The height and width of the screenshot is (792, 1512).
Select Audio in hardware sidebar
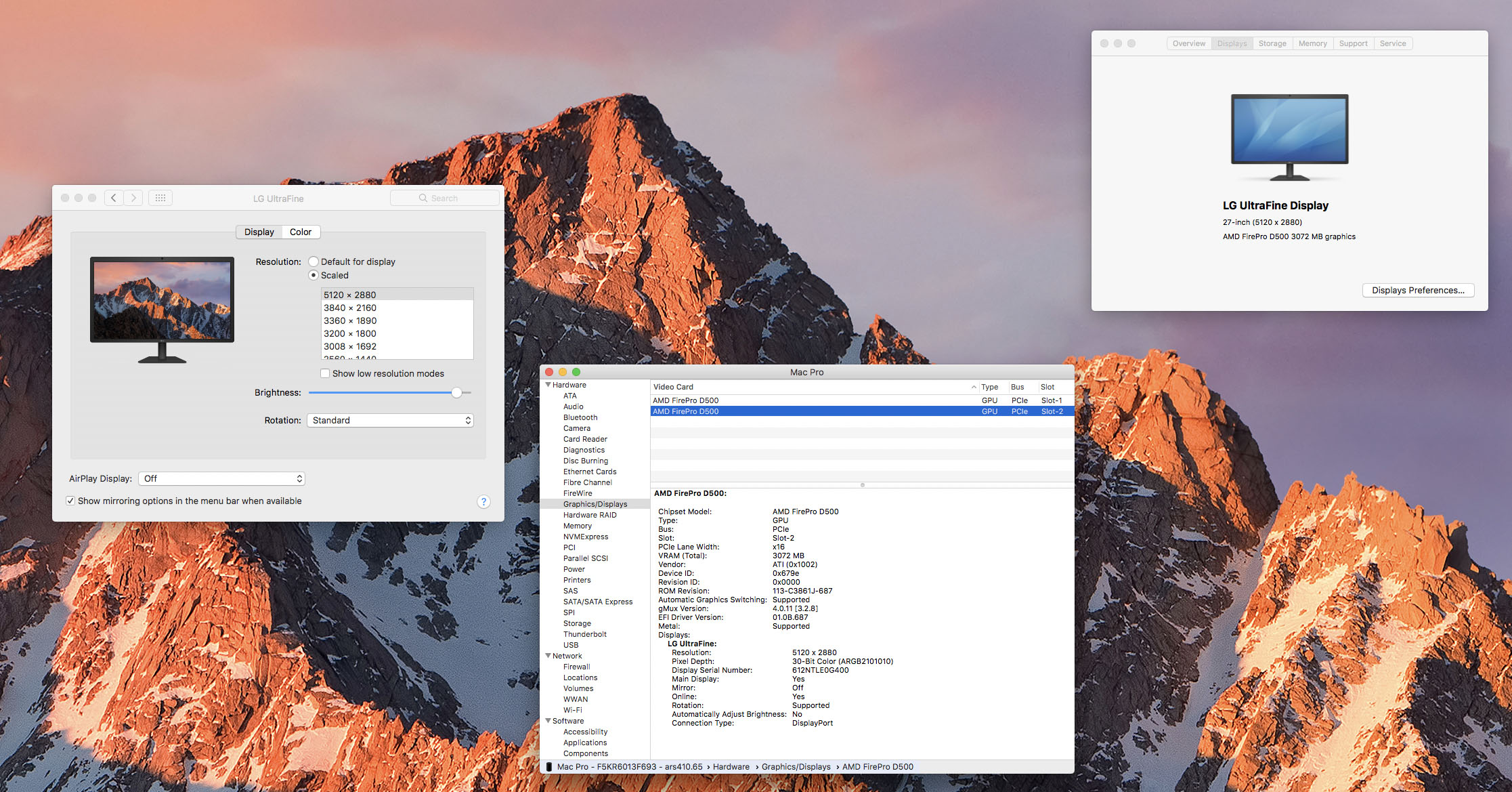574,407
